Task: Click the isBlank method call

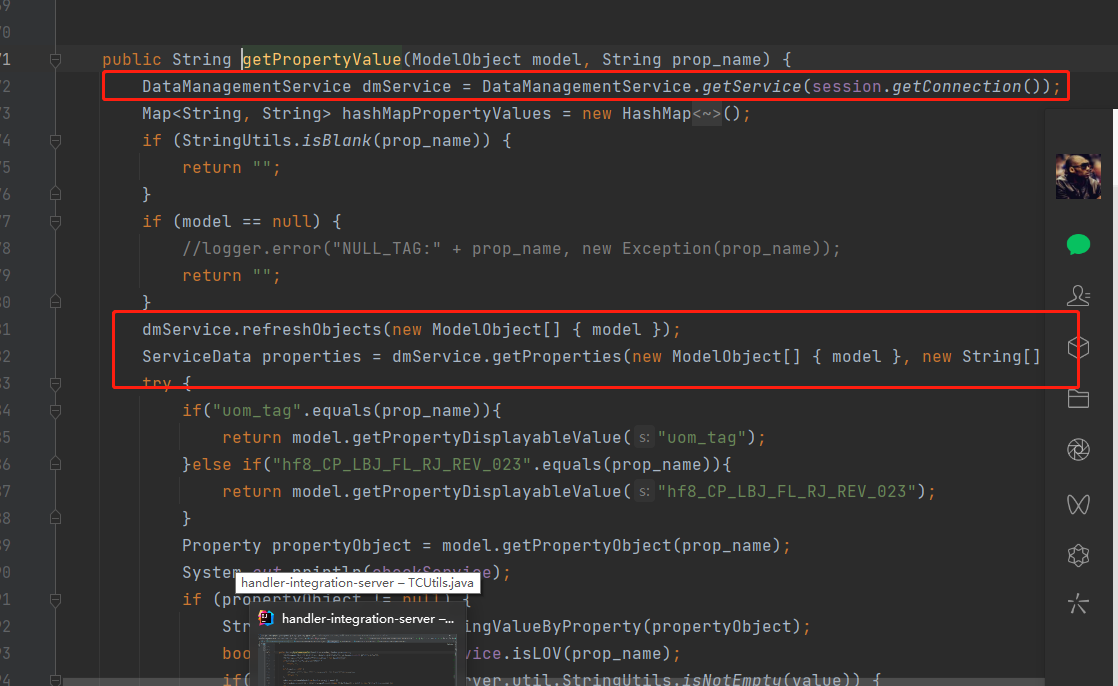Action: (x=337, y=141)
